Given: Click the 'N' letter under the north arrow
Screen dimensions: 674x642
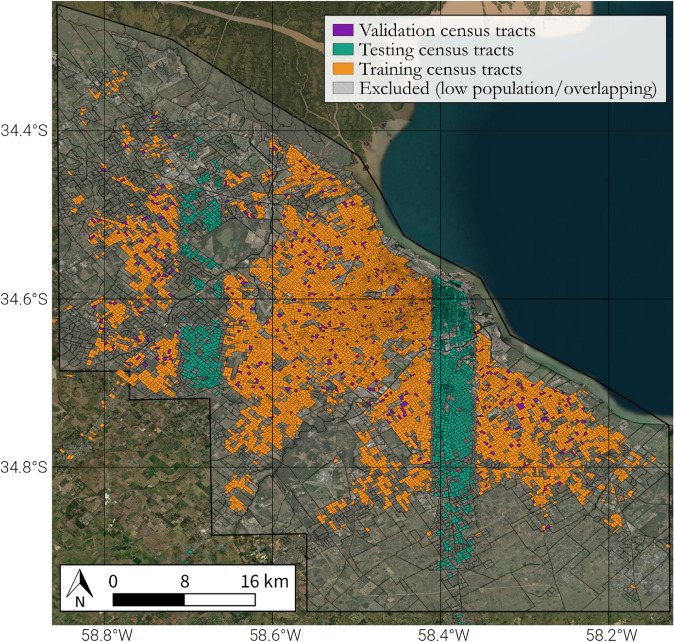Looking at the screenshot, I should [x=80, y=602].
